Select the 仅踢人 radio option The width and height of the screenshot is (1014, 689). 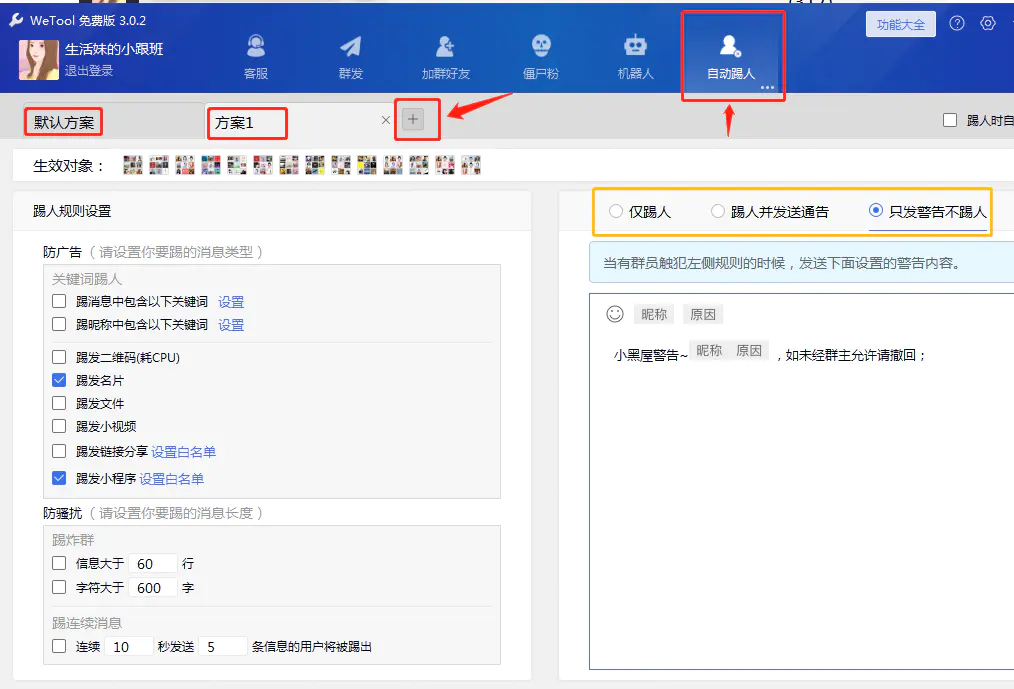pos(616,211)
